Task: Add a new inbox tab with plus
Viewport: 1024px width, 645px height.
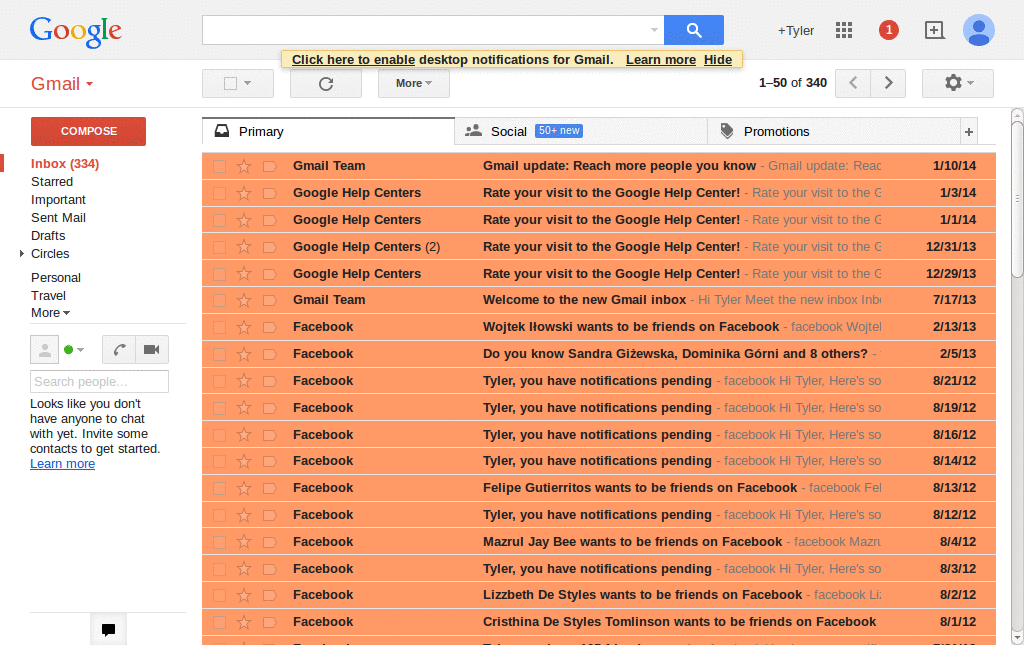Action: click(x=968, y=132)
